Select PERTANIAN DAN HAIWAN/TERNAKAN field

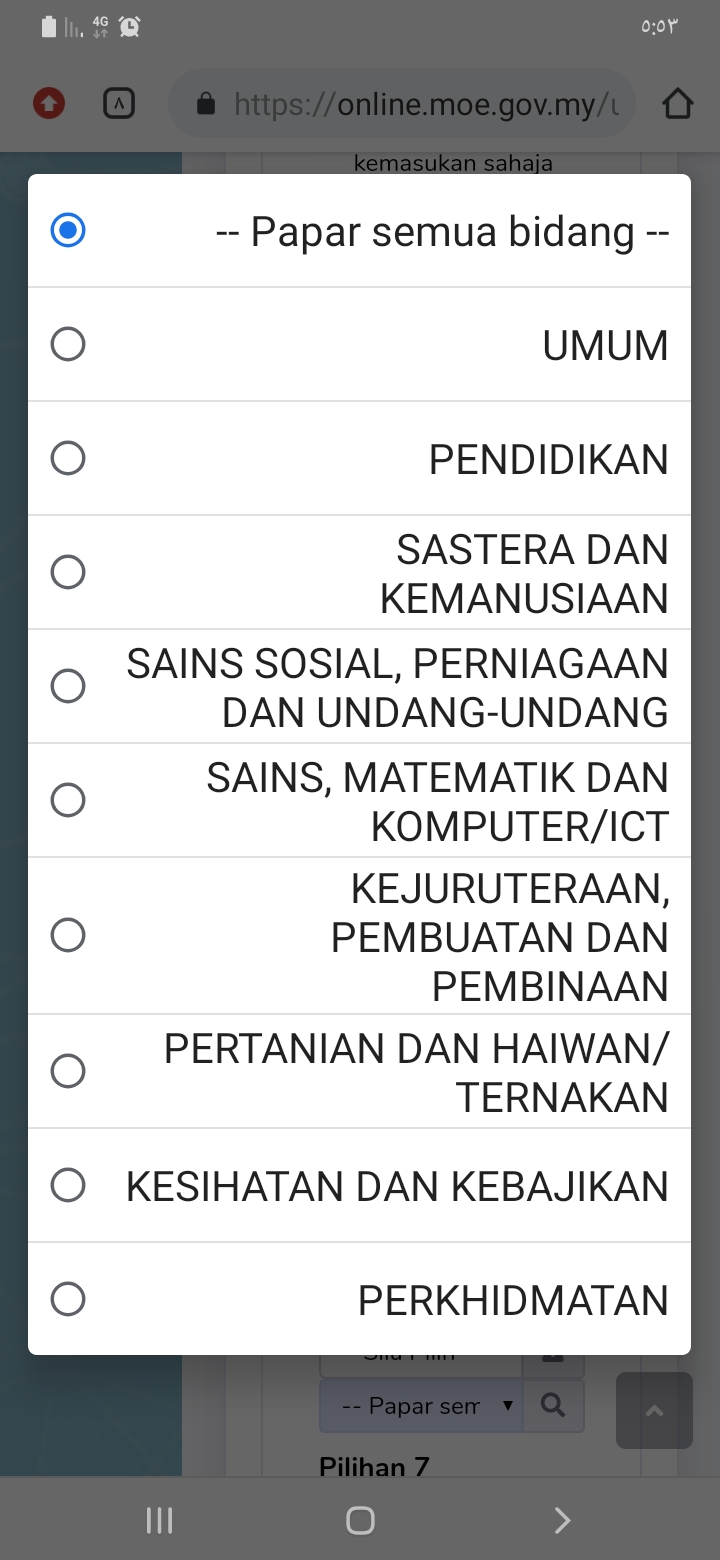tap(68, 1072)
